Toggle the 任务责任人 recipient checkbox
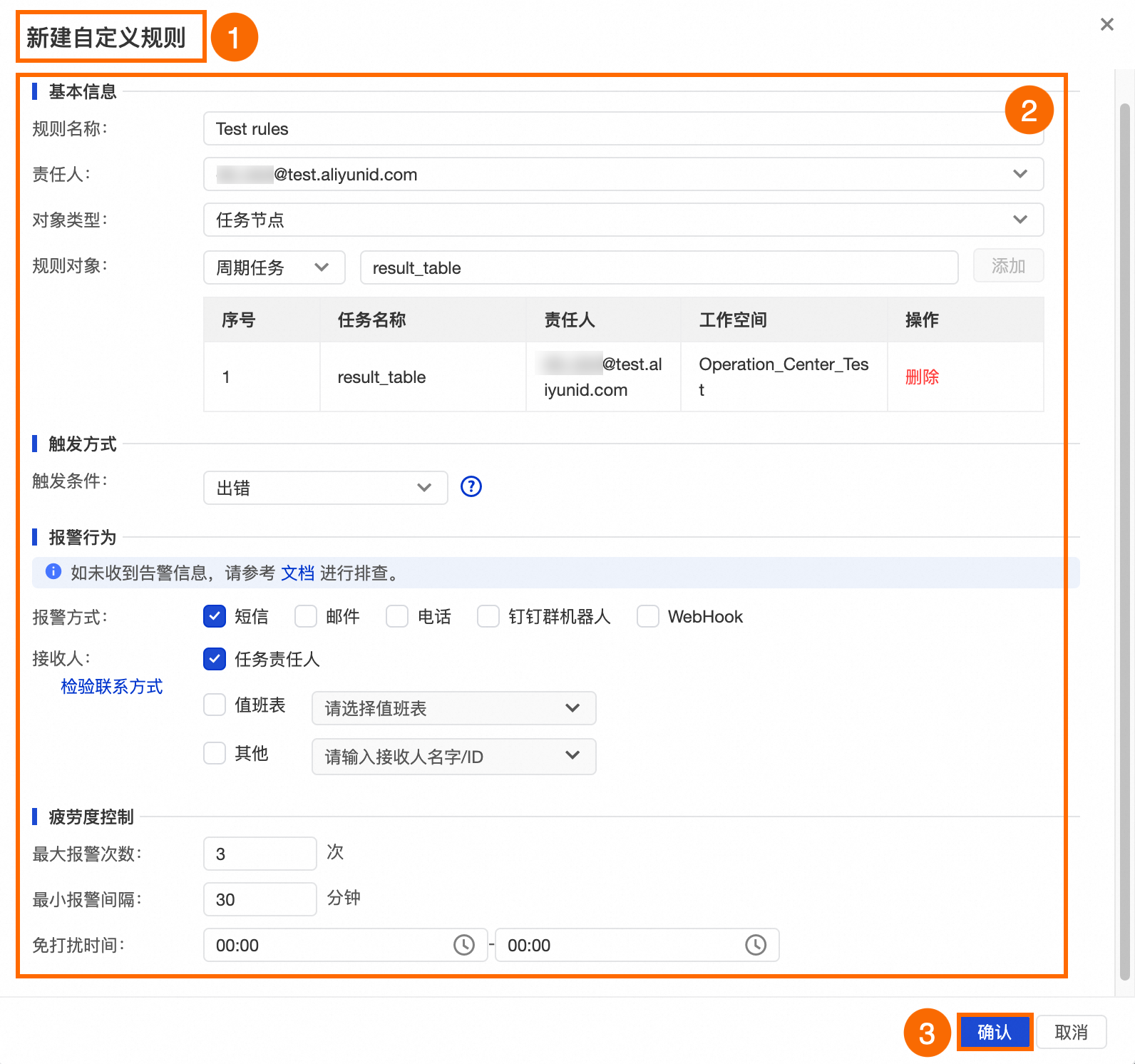The width and height of the screenshot is (1135, 1064). coord(215,659)
